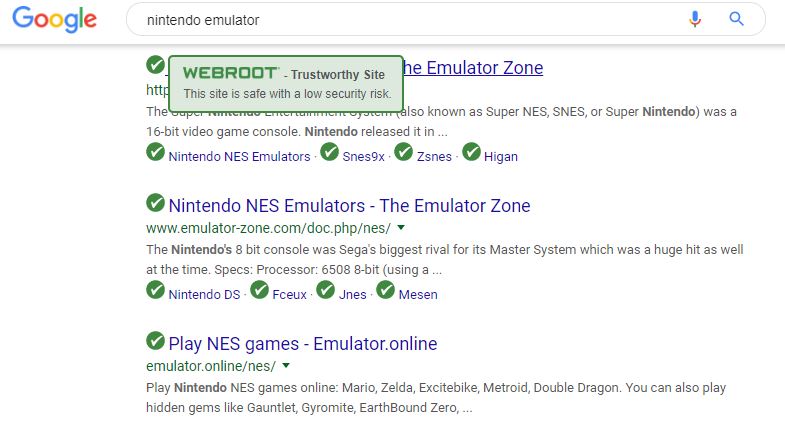This screenshot has height=431, width=785.
Task: Click the green checkmark before Mesen
Action: click(x=386, y=291)
